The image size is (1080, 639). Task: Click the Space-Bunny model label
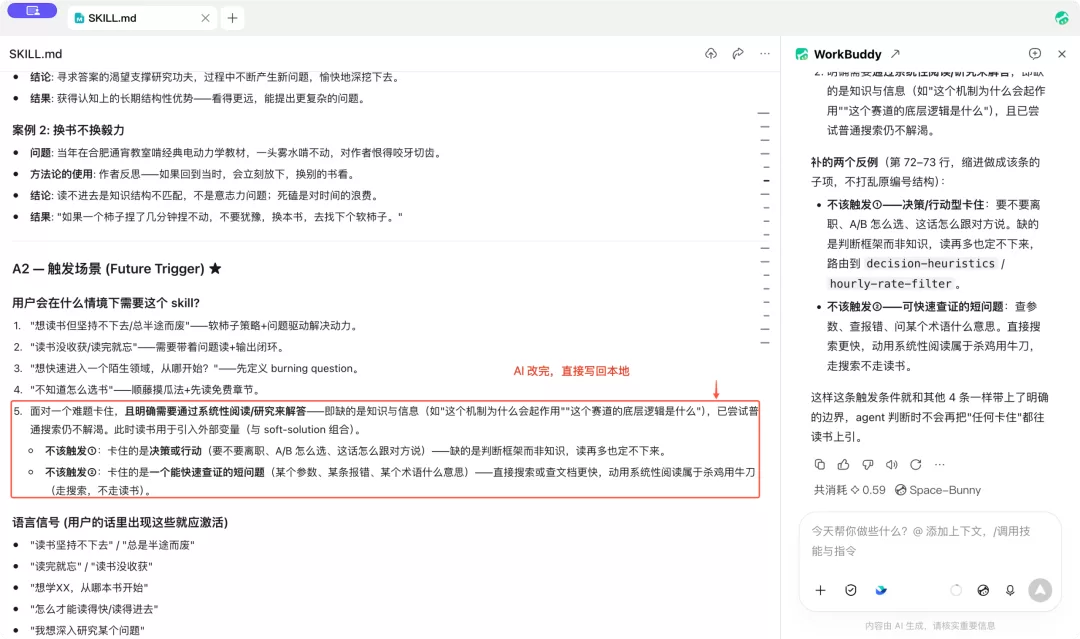pos(937,490)
